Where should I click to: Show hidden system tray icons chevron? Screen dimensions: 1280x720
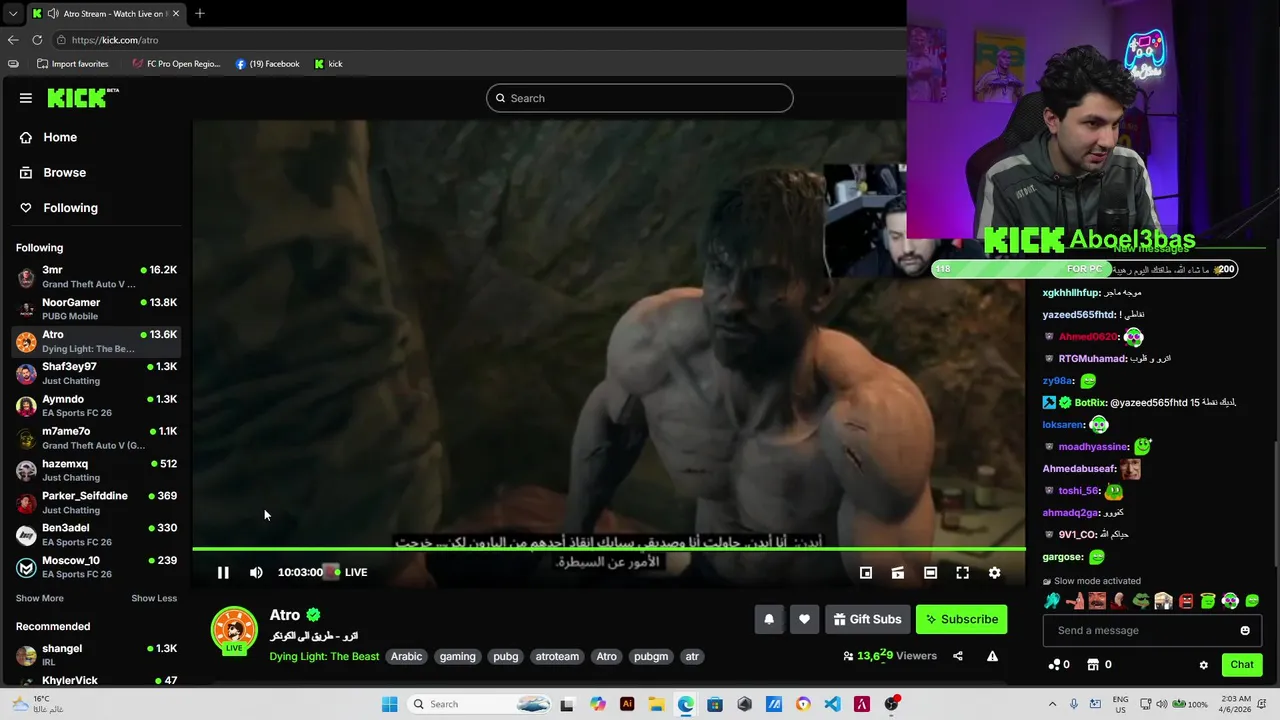tap(1053, 704)
